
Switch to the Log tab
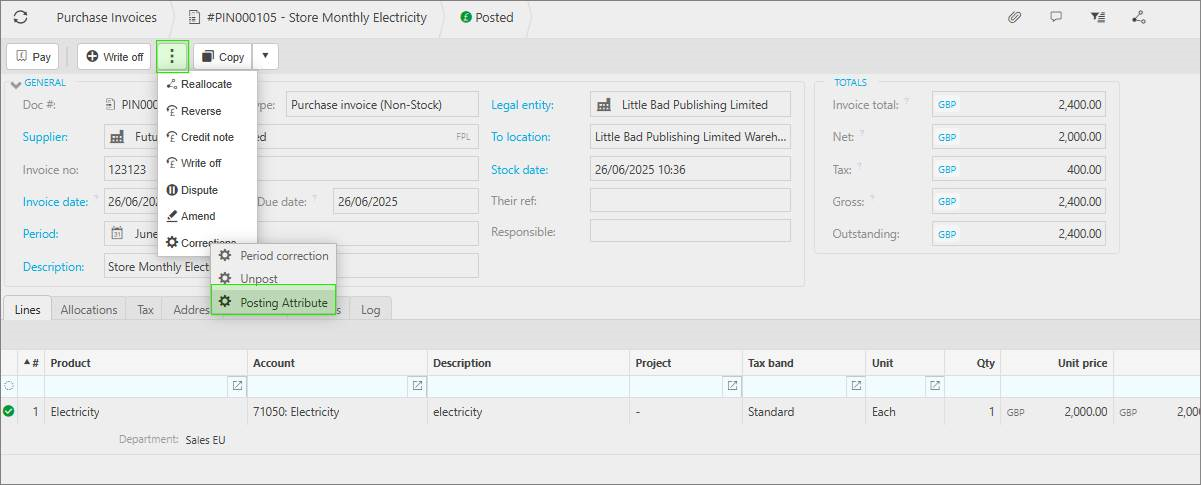point(370,310)
